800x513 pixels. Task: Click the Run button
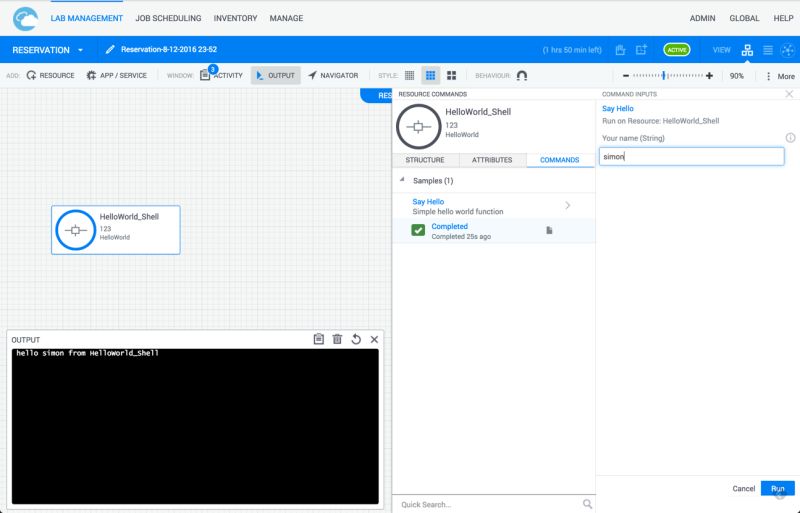click(777, 488)
